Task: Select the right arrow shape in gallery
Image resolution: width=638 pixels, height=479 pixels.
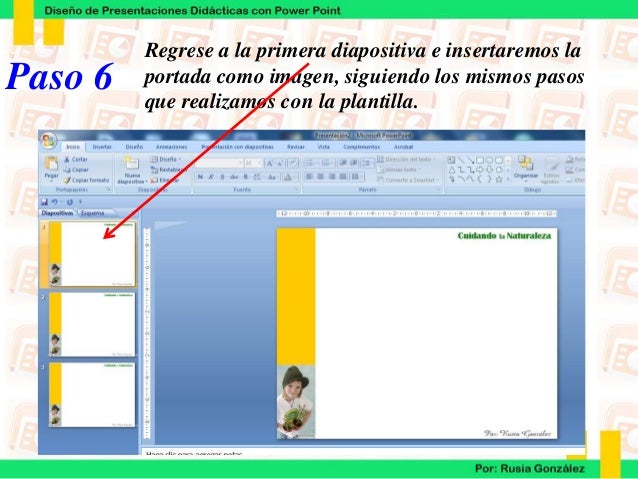Action: click(480, 170)
